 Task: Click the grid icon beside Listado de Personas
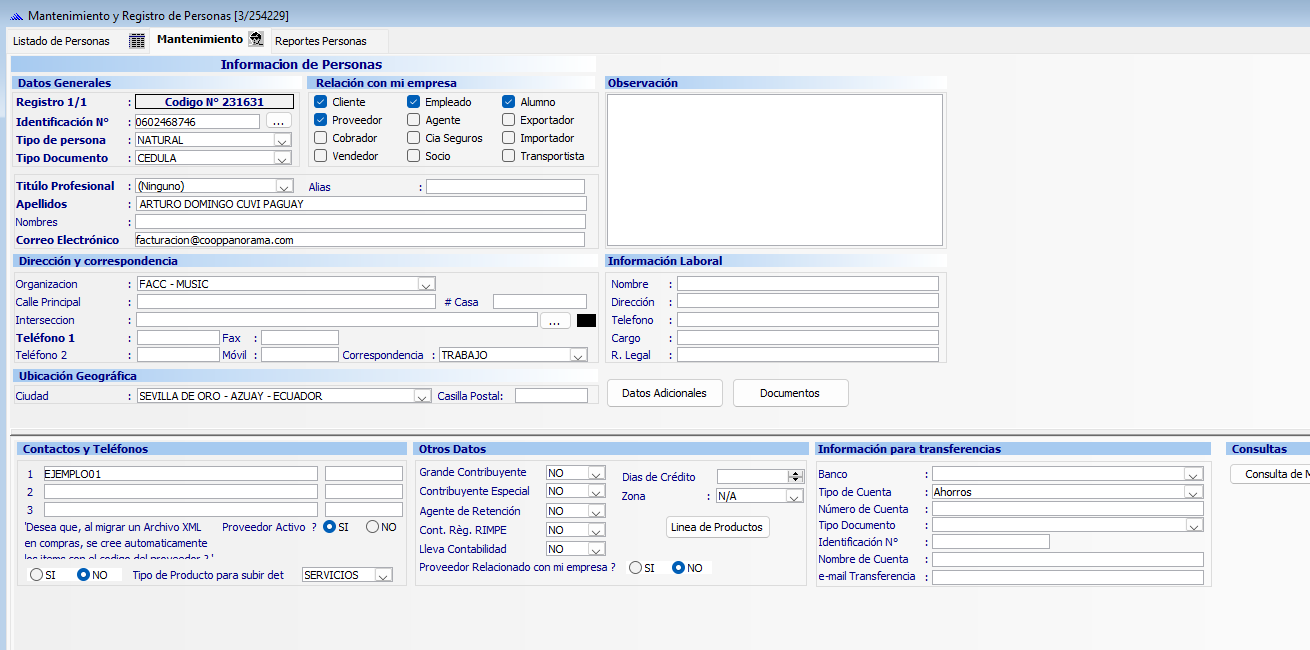coord(137,41)
